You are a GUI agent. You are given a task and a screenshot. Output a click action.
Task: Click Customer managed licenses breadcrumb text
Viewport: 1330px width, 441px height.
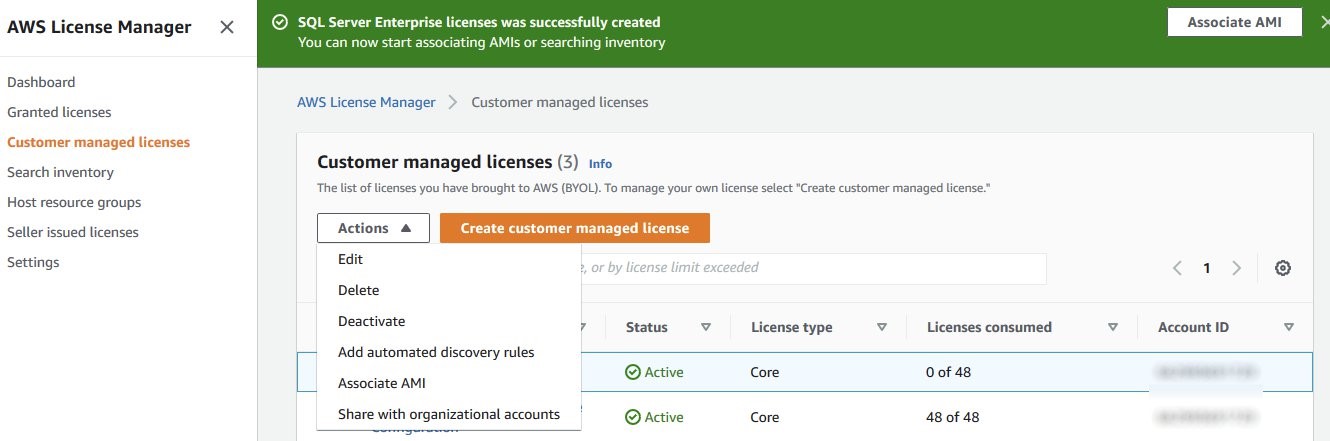tap(560, 102)
